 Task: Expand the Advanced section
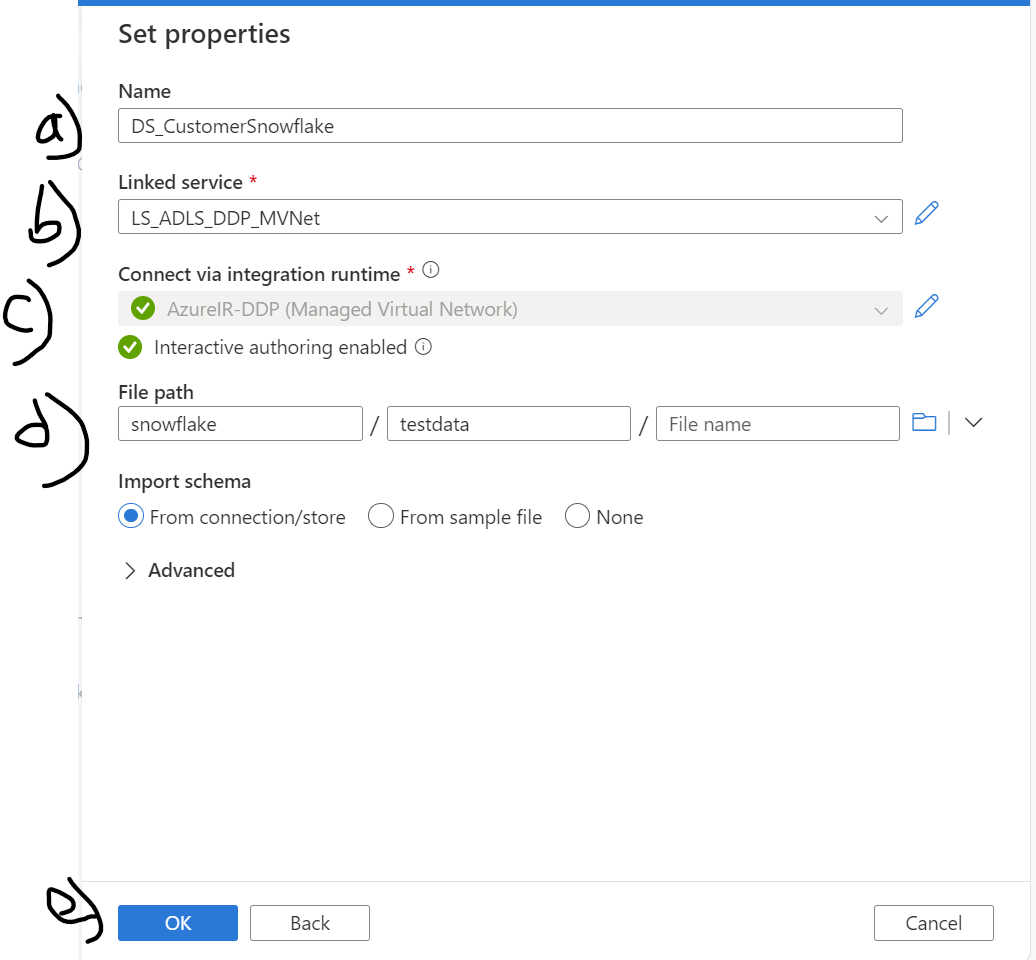pyautogui.click(x=130, y=571)
